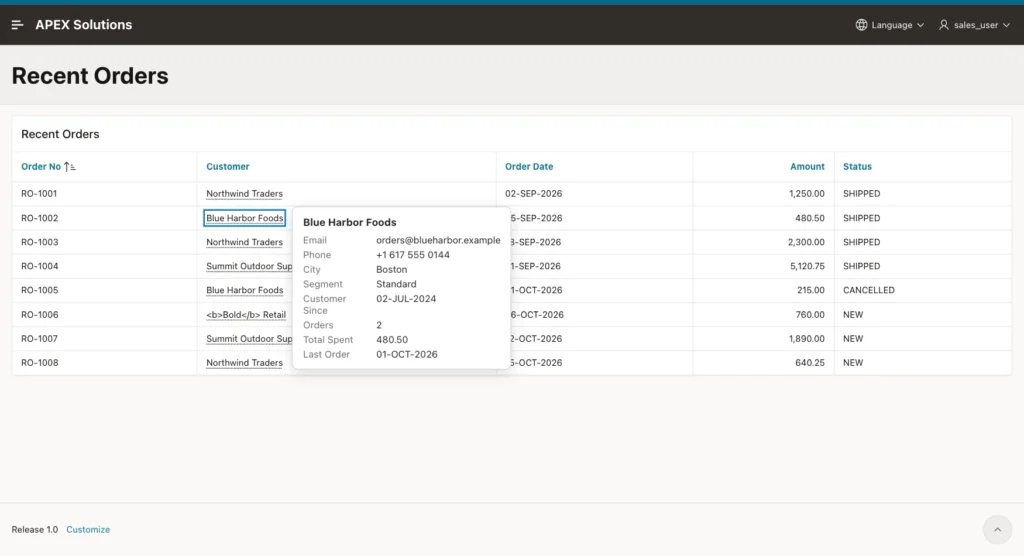
Task: Click phone number +1 617 555 0144
Action: (x=413, y=255)
